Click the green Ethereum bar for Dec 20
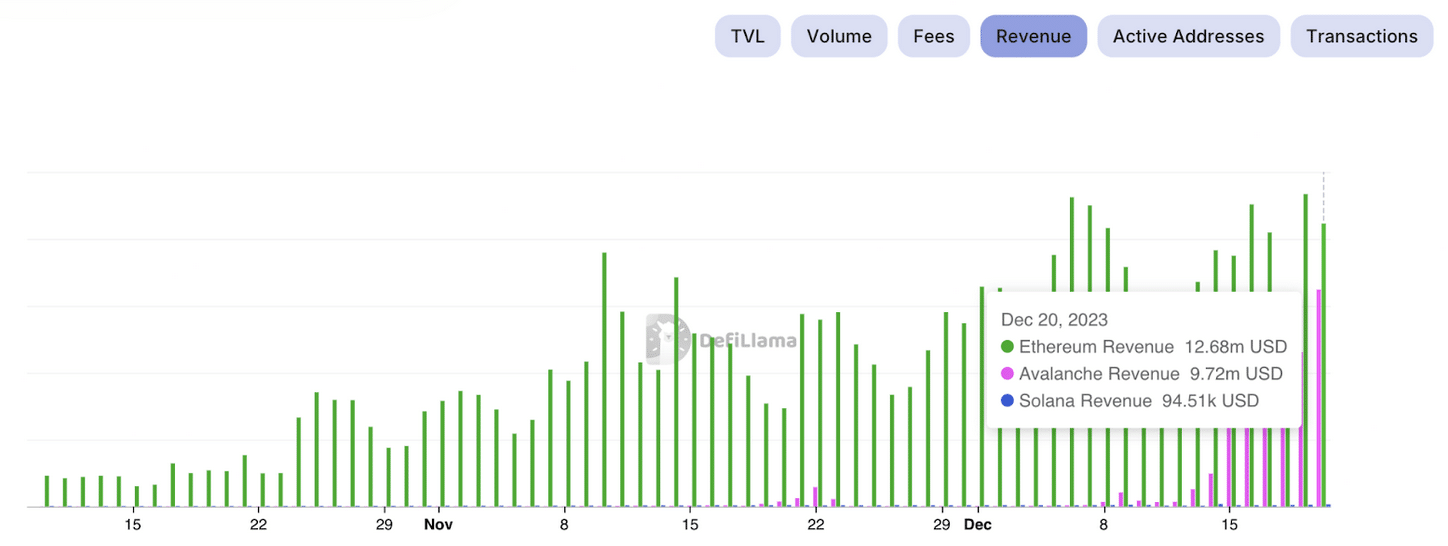The width and height of the screenshot is (1448, 546). coord(1324,365)
